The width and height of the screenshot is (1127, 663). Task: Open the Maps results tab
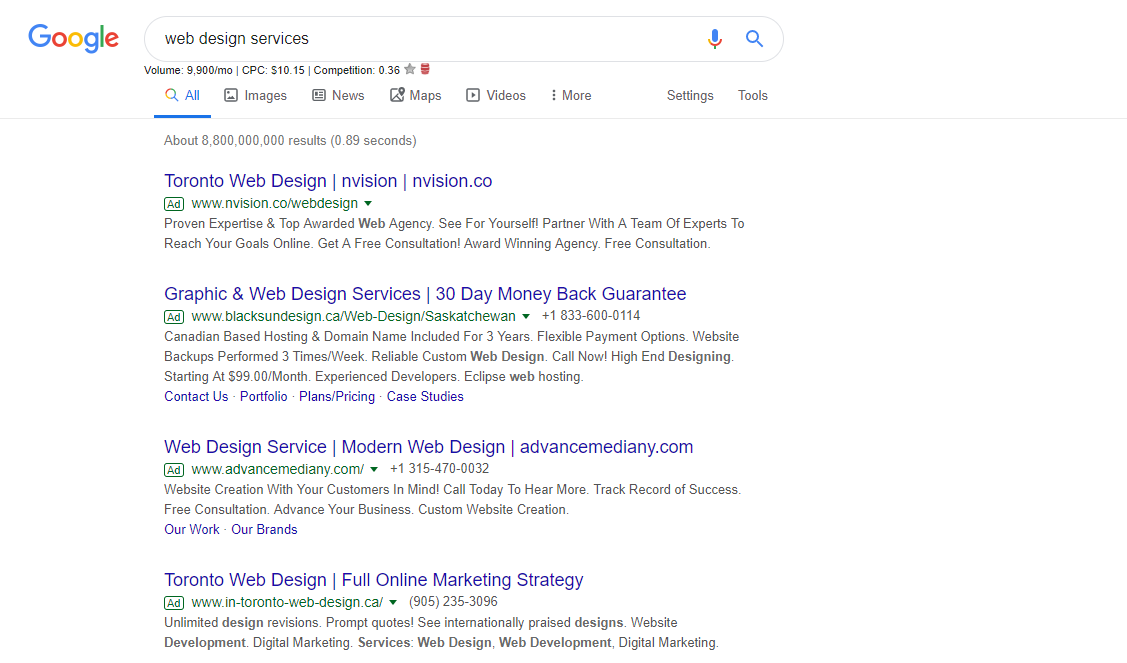click(x=415, y=96)
